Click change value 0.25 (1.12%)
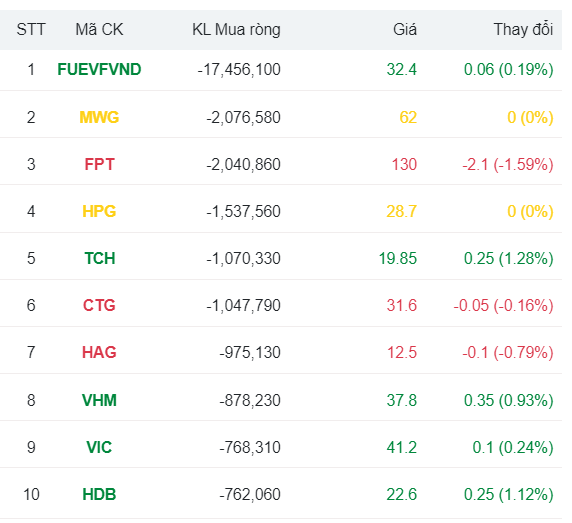This screenshot has height=523, width=572. click(x=509, y=494)
